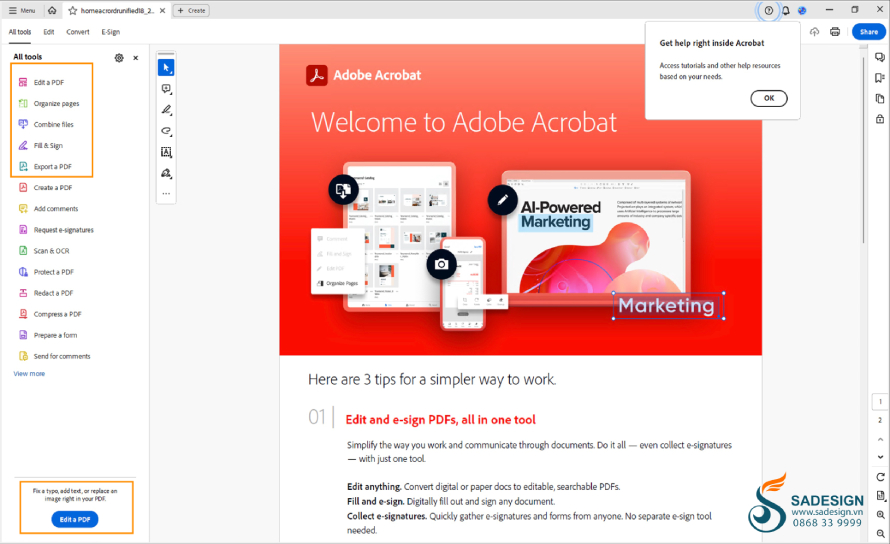This screenshot has width=890, height=544.
Task: Show more quick toolbar options
Action: click(x=166, y=194)
